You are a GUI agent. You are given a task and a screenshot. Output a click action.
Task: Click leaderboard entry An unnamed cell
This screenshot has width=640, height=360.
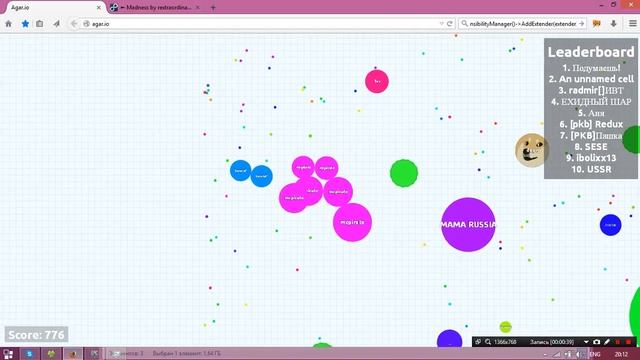(591, 79)
